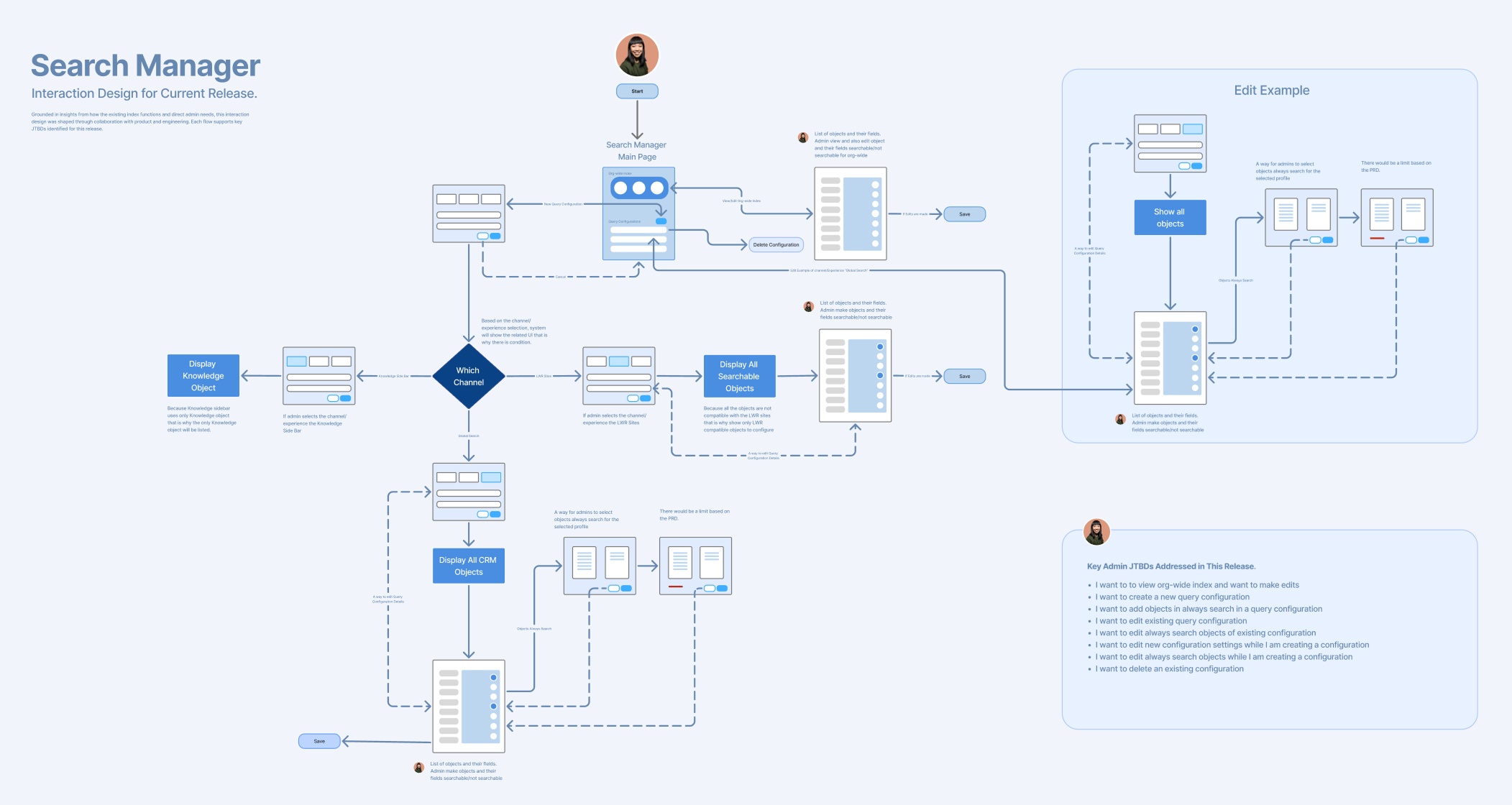The image size is (1512, 805).
Task: Select the Which Channel decision diamond
Action: click(x=469, y=376)
